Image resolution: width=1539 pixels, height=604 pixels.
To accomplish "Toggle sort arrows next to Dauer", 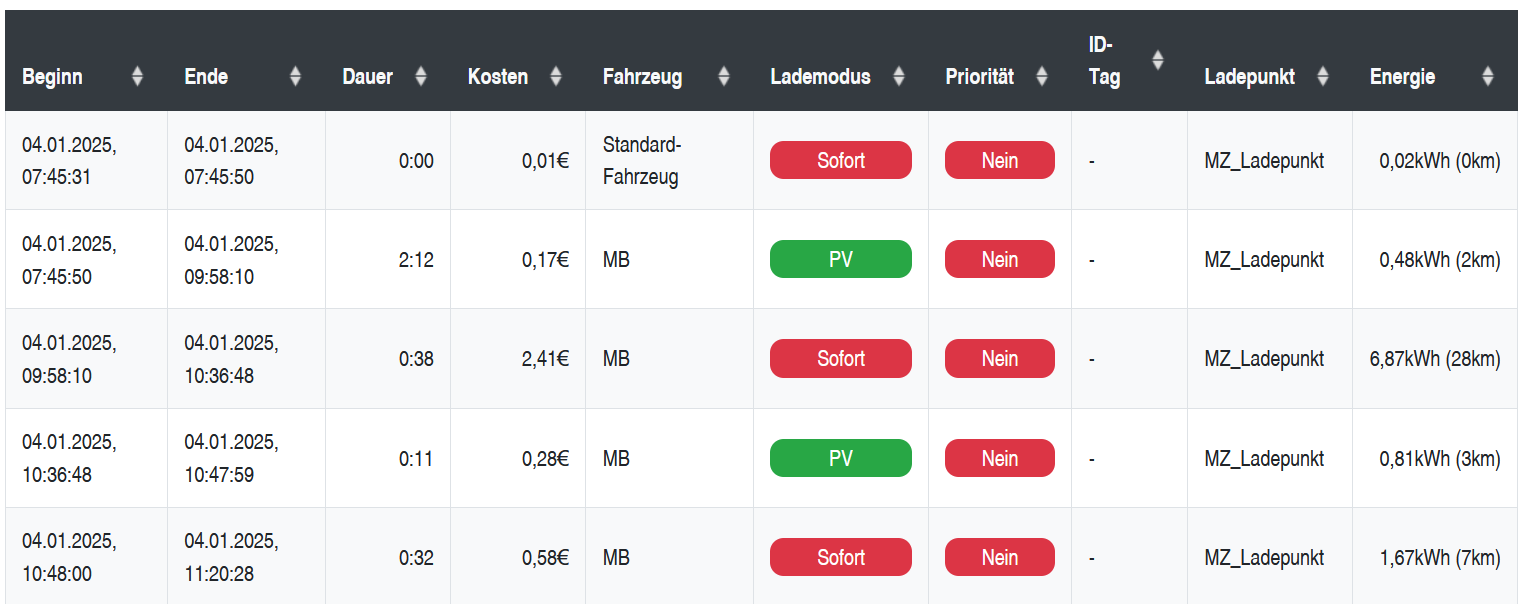I will click(421, 76).
